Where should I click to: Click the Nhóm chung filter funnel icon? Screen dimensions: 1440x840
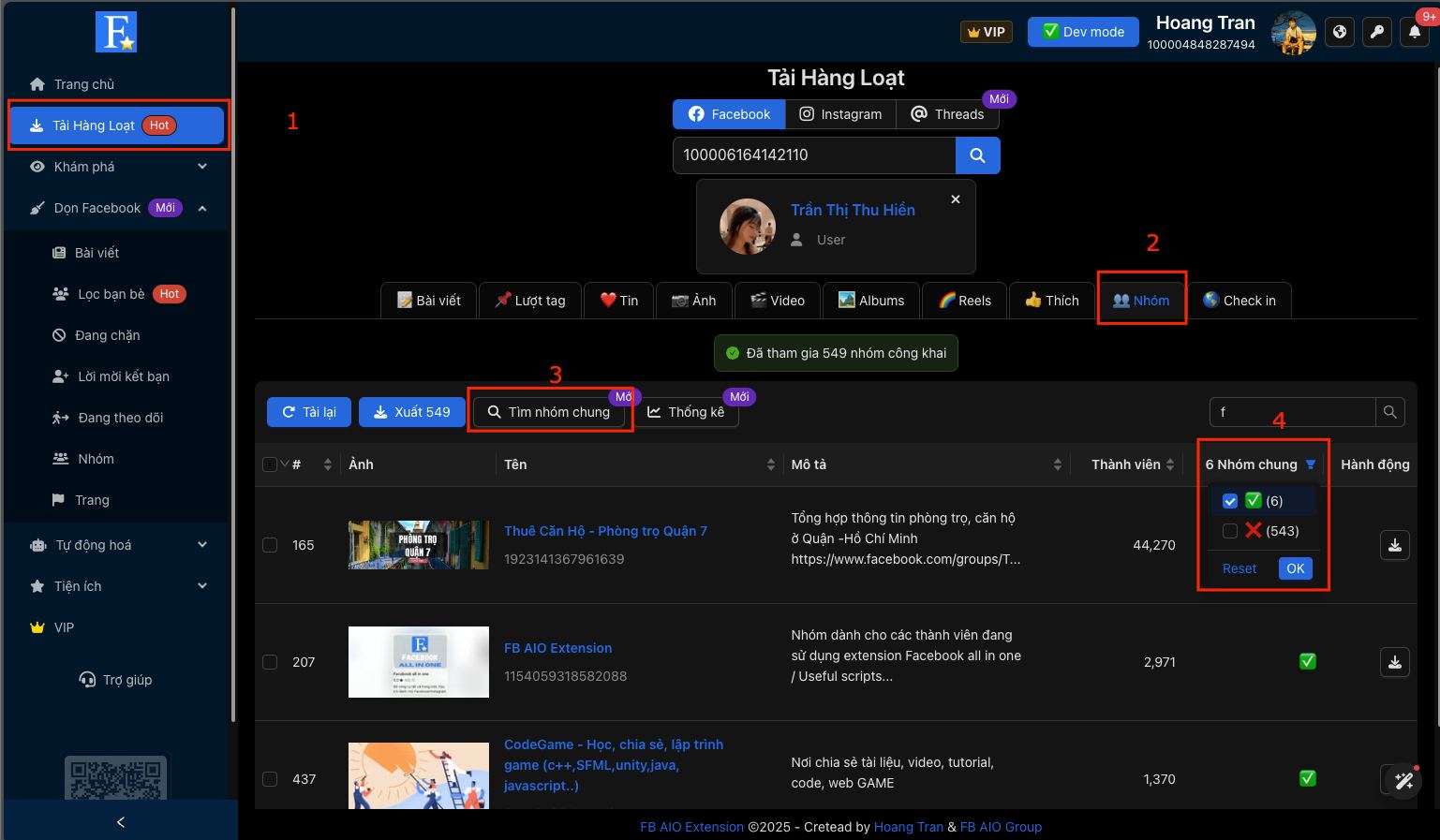[x=1311, y=464]
